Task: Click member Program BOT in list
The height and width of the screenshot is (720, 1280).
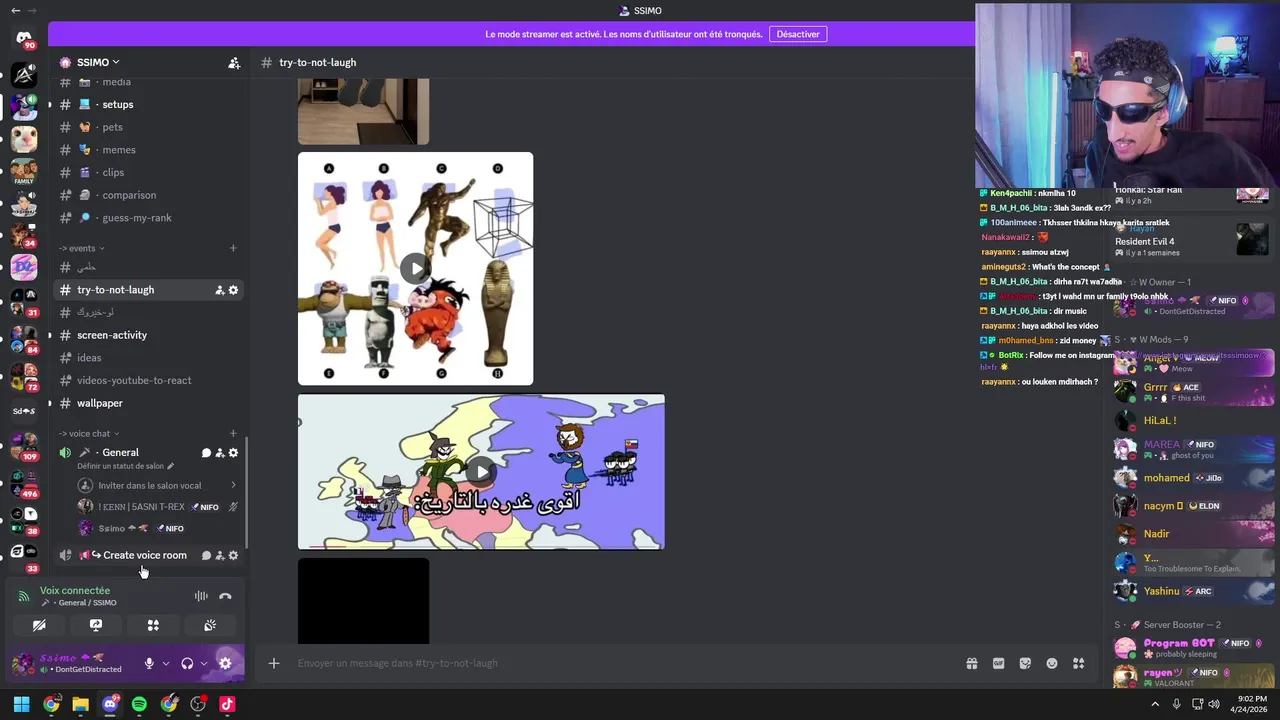Action: (1192, 648)
